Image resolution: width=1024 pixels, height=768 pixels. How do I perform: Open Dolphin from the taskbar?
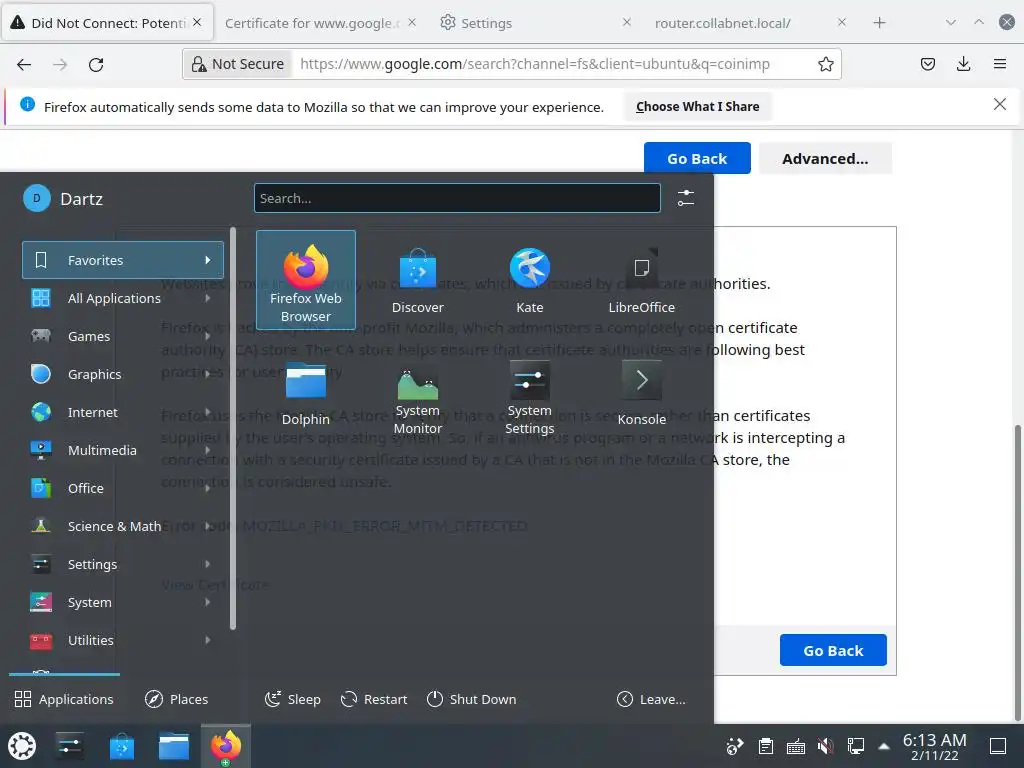pyautogui.click(x=174, y=746)
